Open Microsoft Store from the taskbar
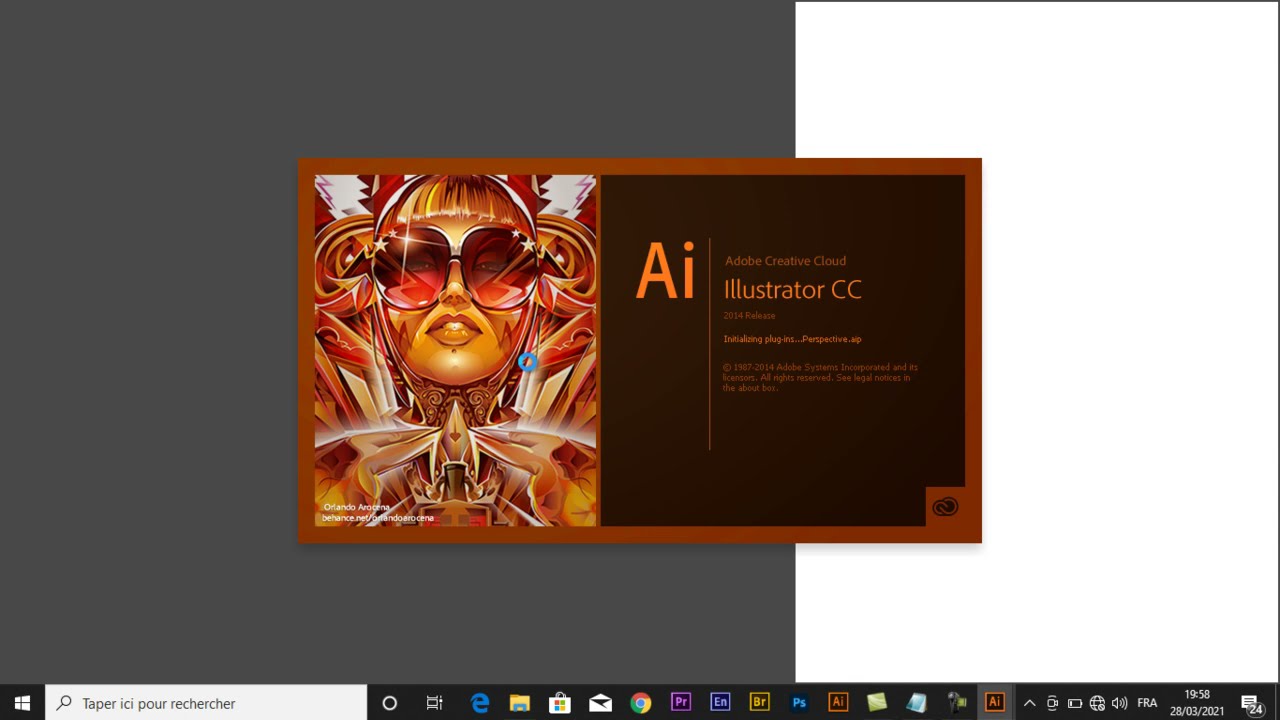 pyautogui.click(x=560, y=703)
